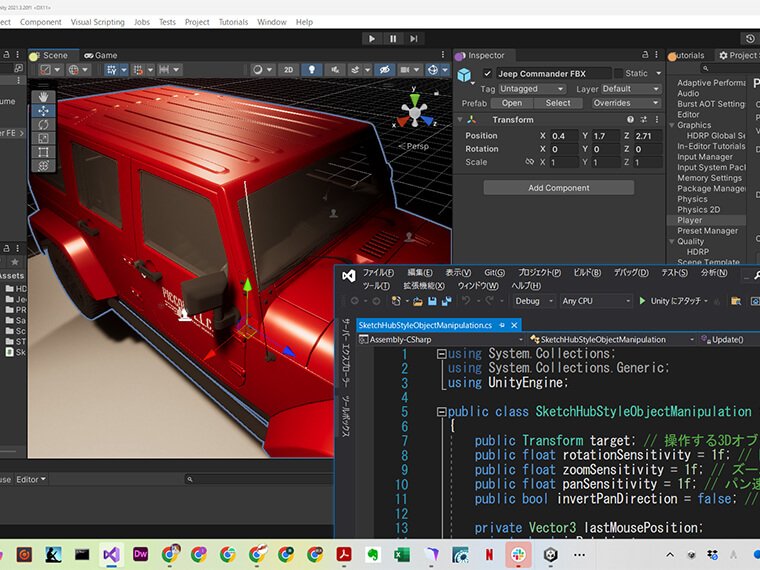
Task: Click the single Save disk icon in Visual Studio
Action: [432, 301]
